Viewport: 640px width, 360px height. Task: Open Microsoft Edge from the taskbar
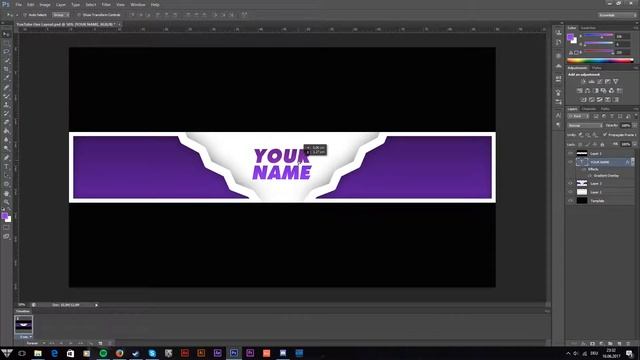(54, 353)
